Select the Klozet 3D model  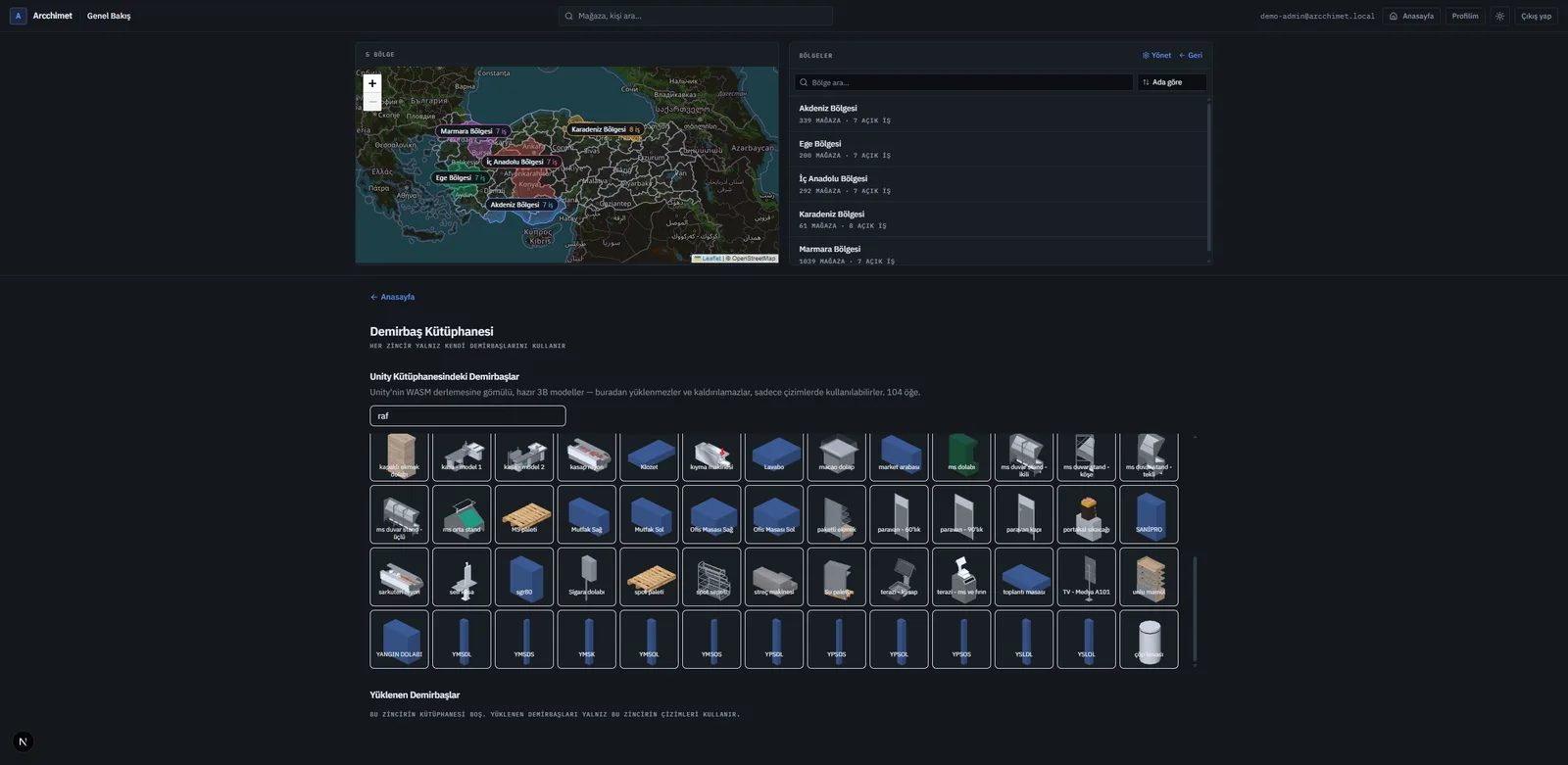point(649,456)
